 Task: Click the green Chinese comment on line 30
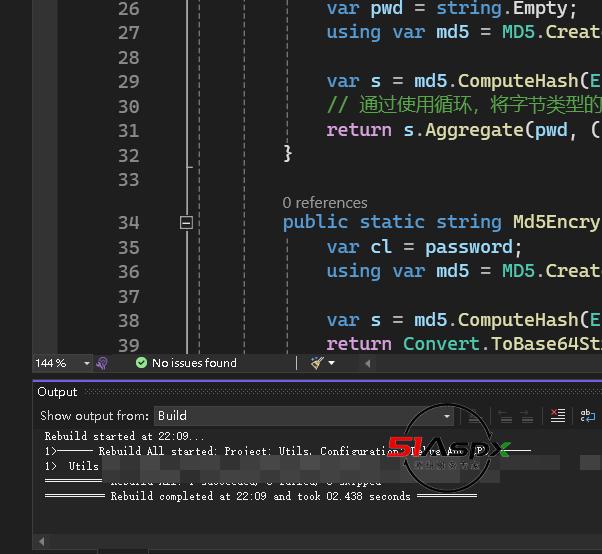point(464,106)
